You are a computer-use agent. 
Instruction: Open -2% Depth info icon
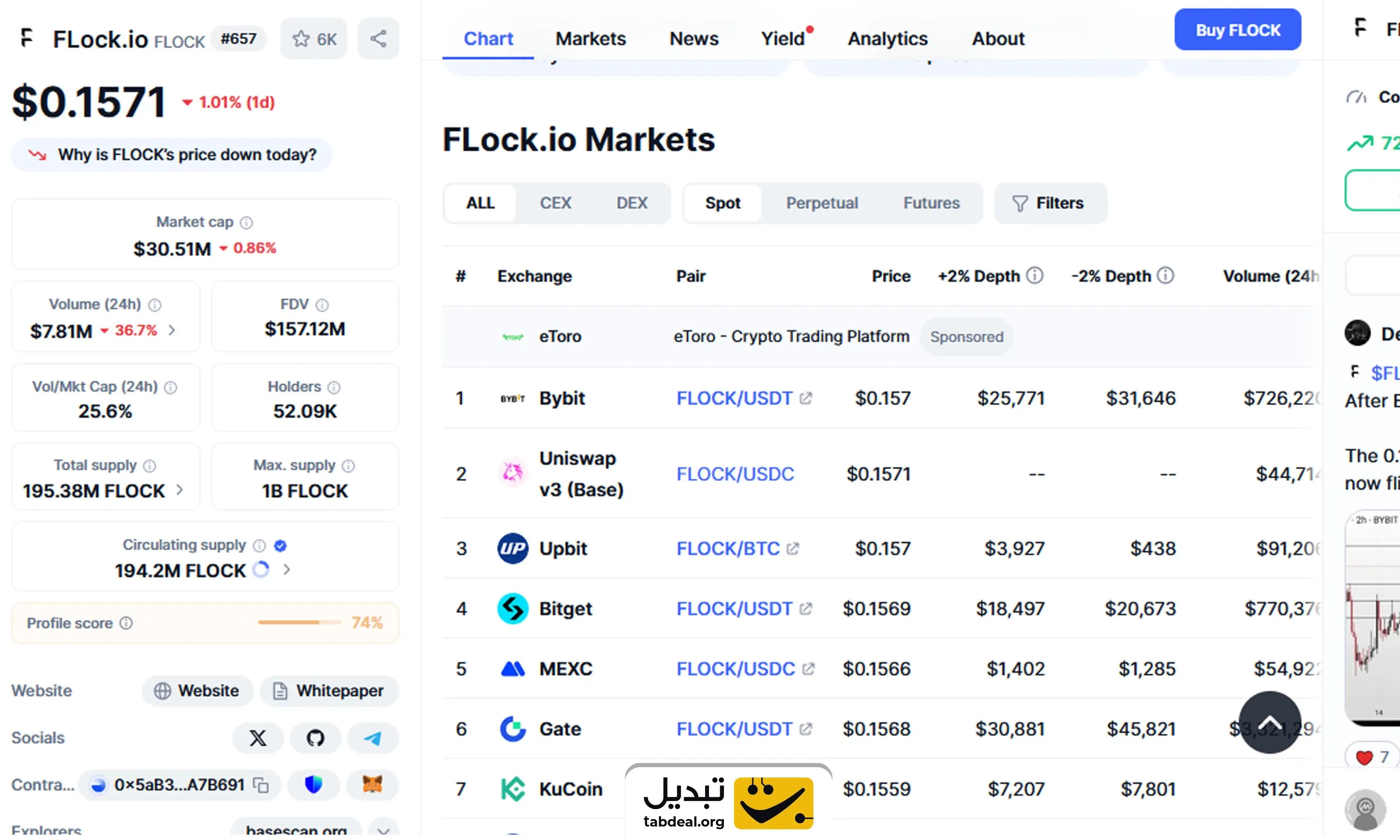click(x=1165, y=276)
